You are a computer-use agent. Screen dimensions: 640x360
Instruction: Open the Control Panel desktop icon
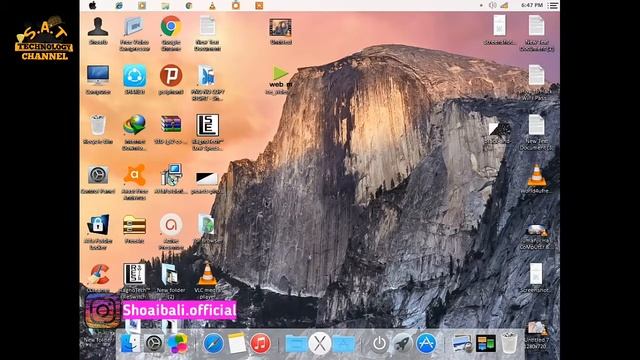pyautogui.click(x=98, y=175)
